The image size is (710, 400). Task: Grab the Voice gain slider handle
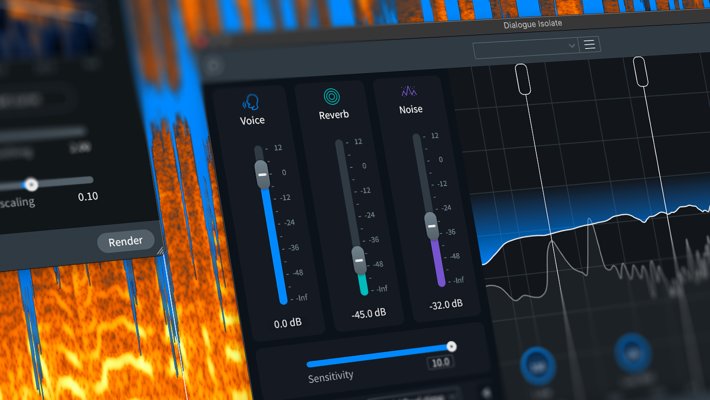[261, 172]
